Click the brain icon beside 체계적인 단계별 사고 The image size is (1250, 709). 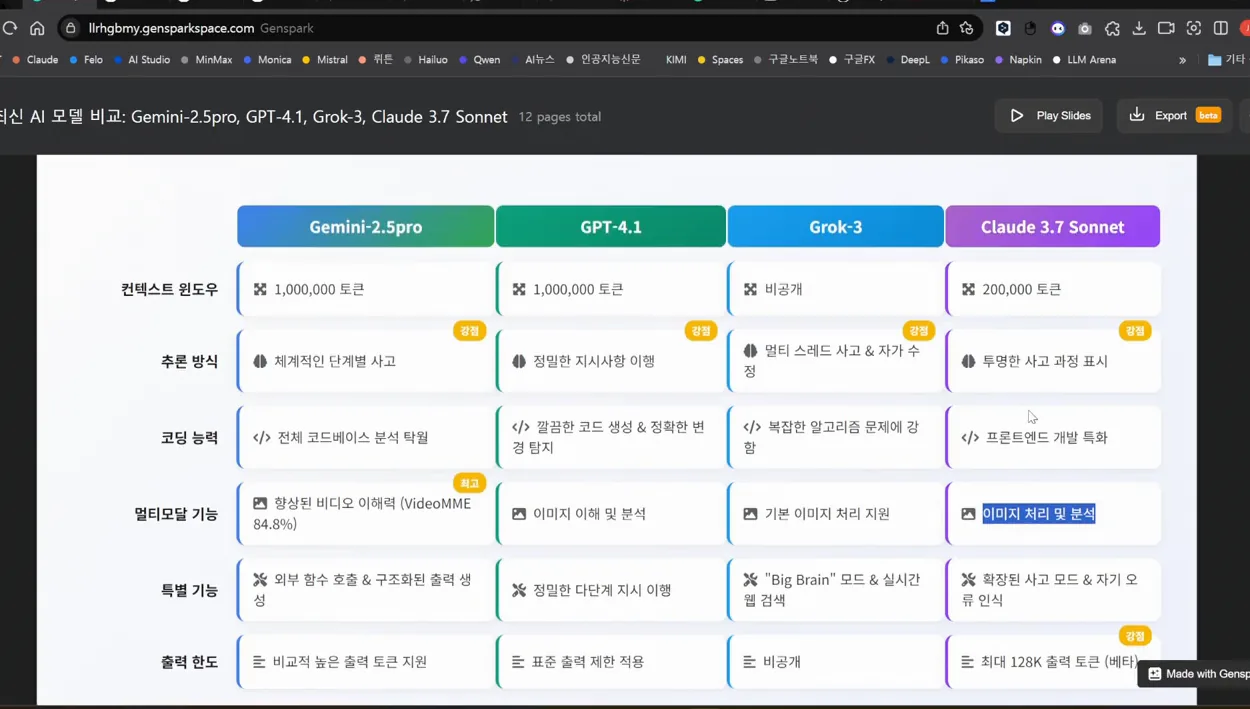point(260,361)
